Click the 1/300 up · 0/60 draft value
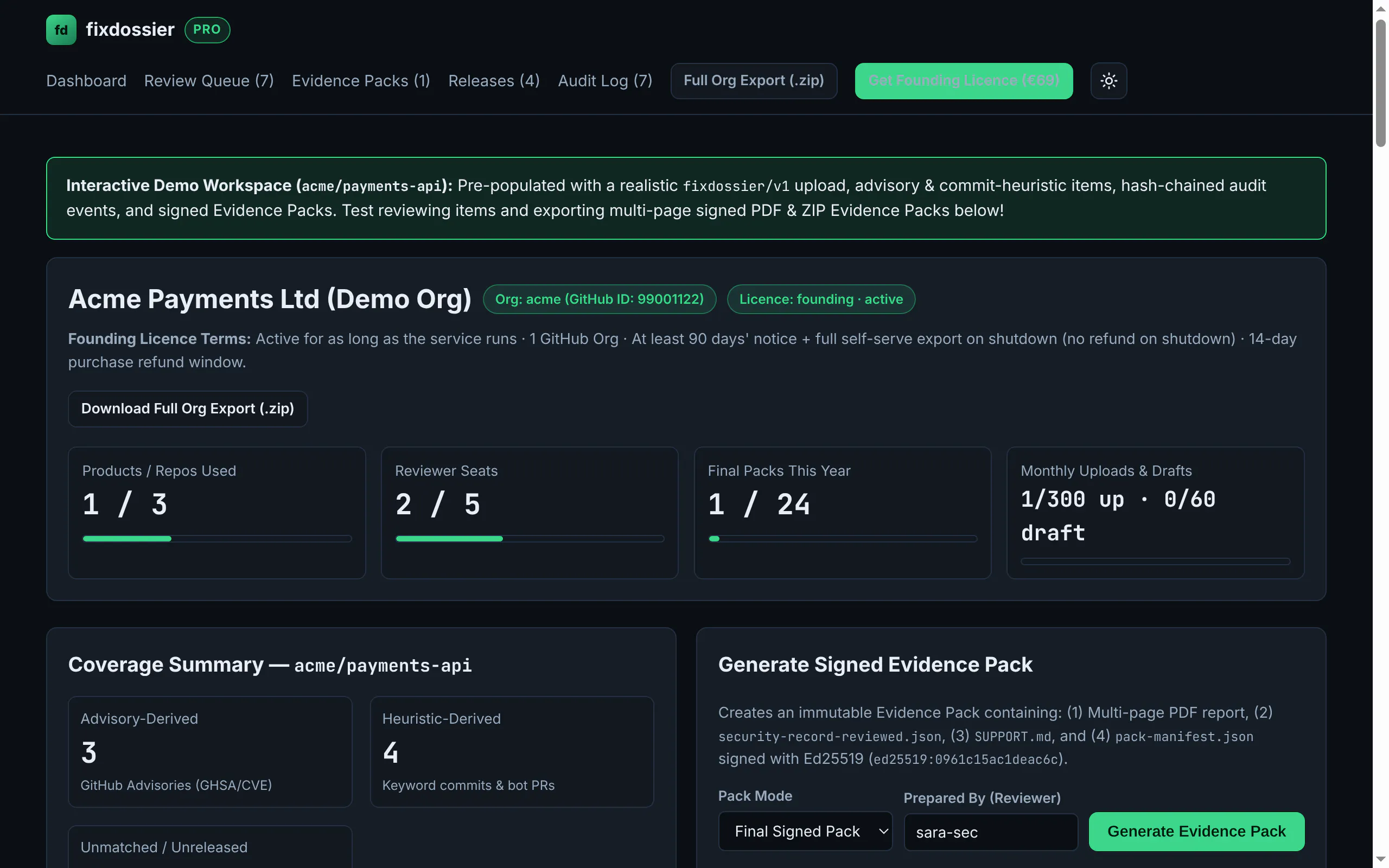 tap(1118, 516)
